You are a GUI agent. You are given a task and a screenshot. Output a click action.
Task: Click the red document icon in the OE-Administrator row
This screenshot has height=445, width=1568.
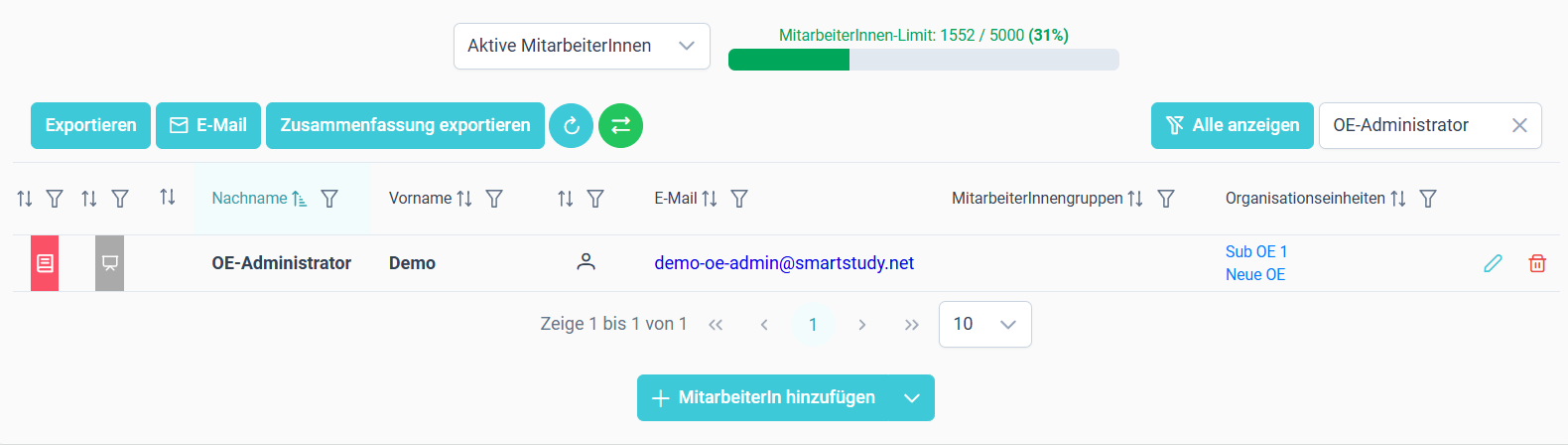[x=45, y=263]
